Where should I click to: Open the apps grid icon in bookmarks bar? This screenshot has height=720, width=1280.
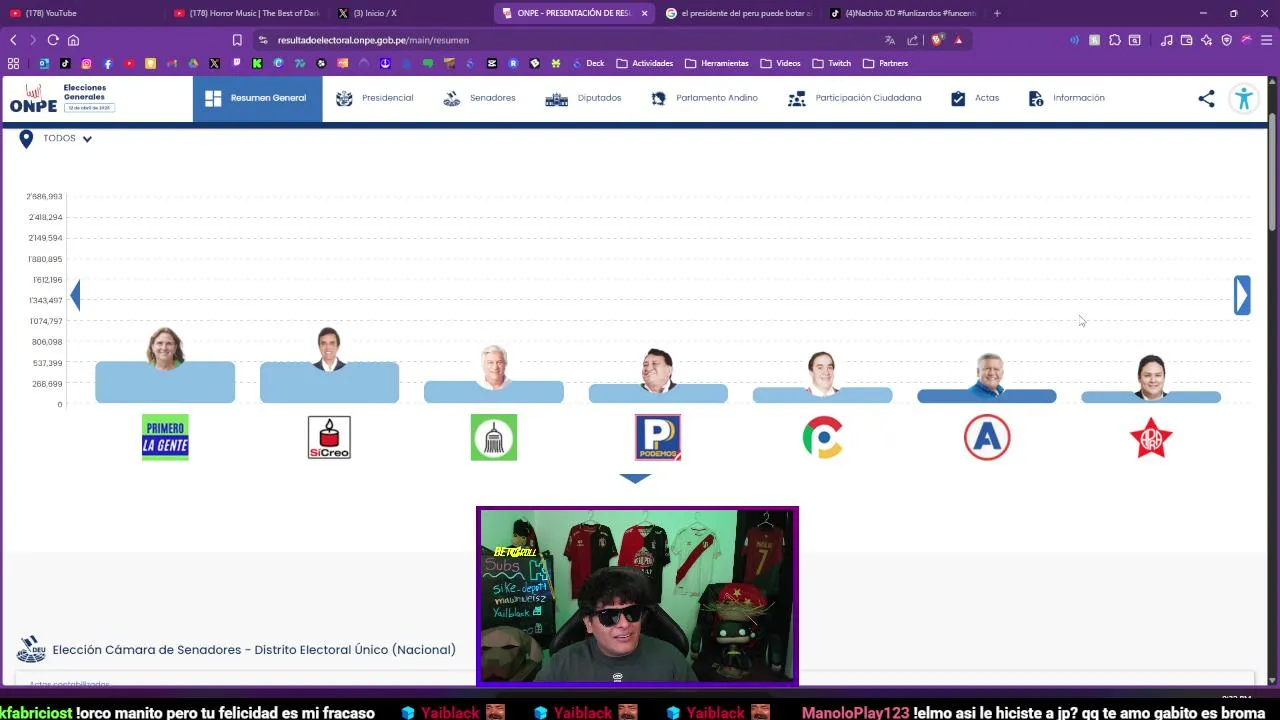(x=13, y=63)
